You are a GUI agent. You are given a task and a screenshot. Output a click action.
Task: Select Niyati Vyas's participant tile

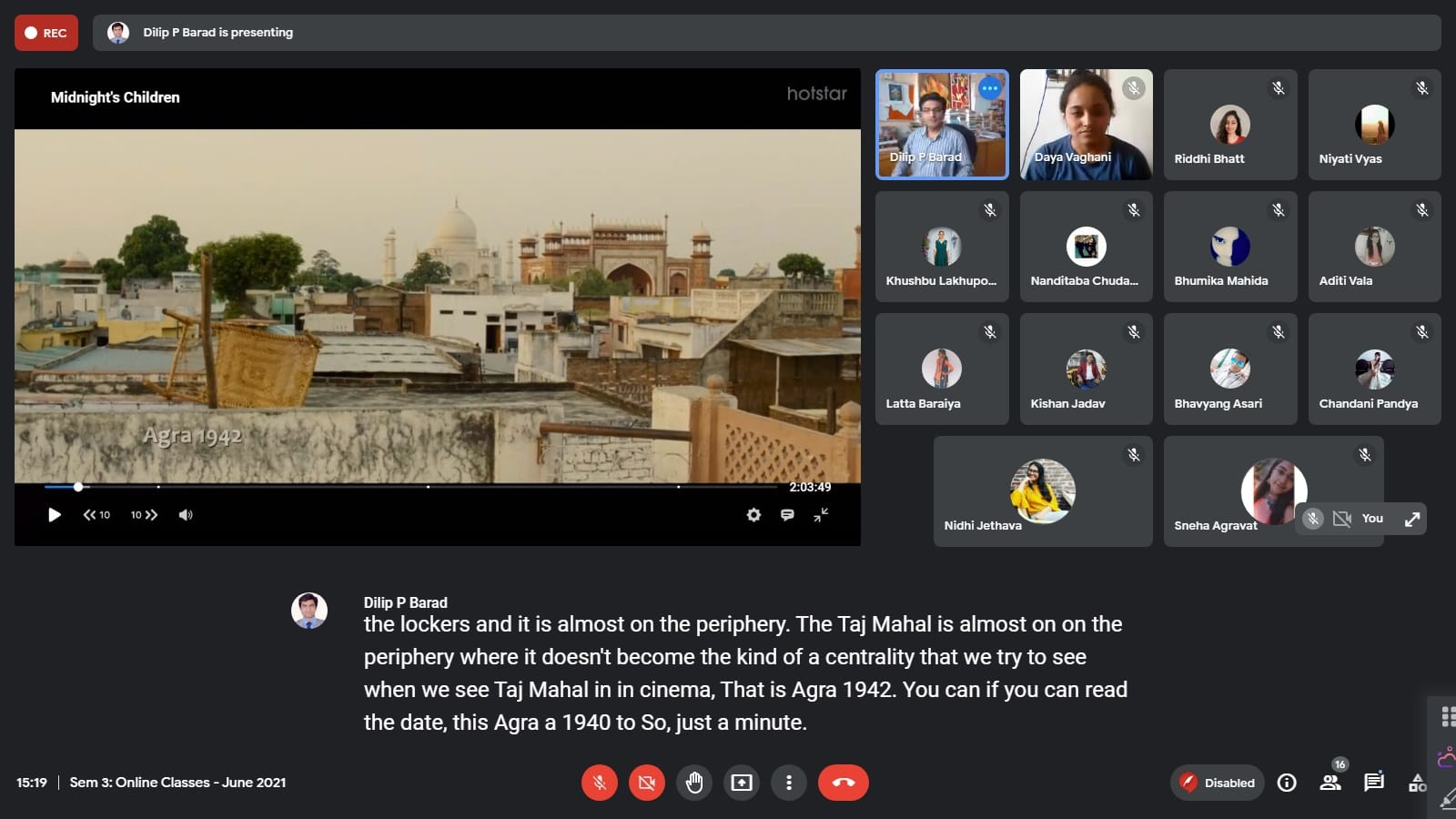tap(1375, 125)
